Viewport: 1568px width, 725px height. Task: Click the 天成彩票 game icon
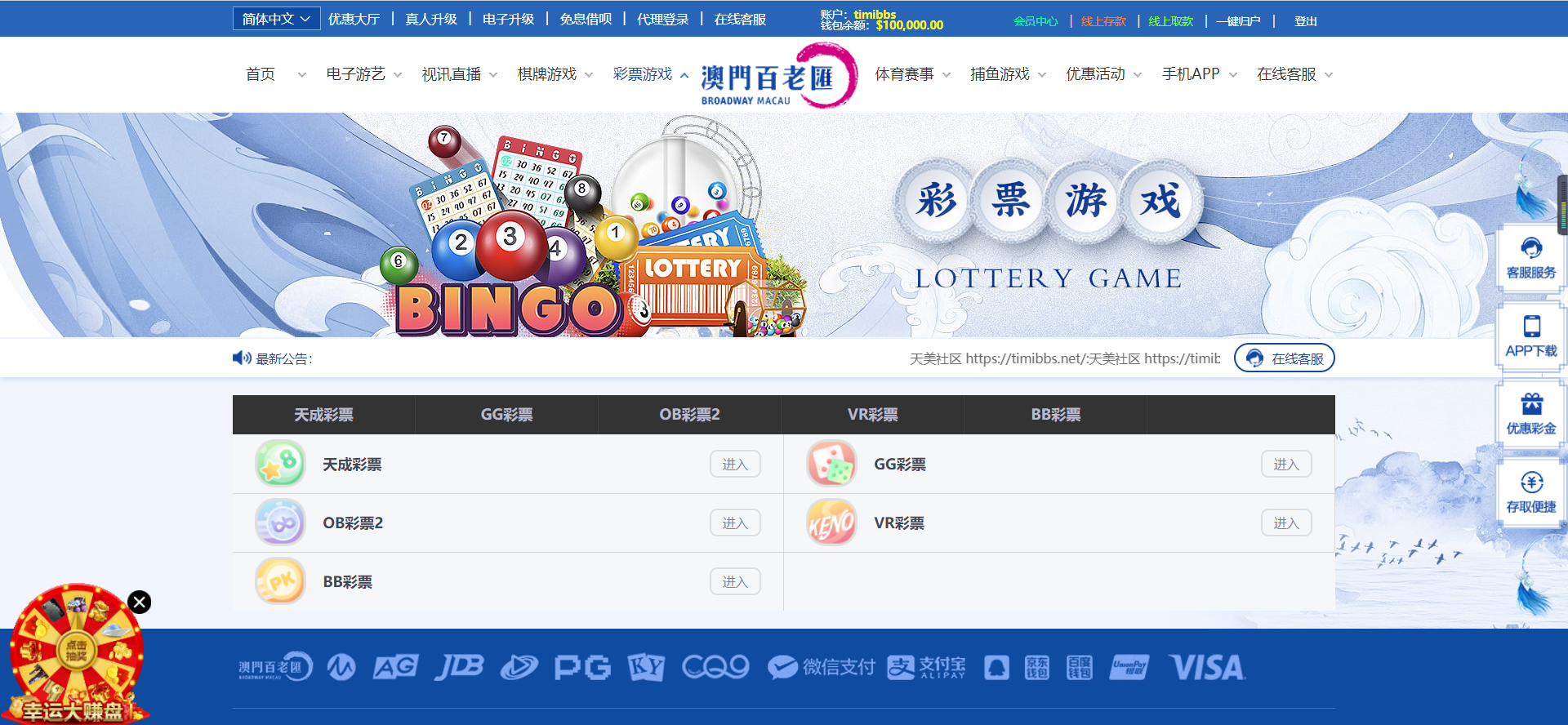tap(280, 464)
